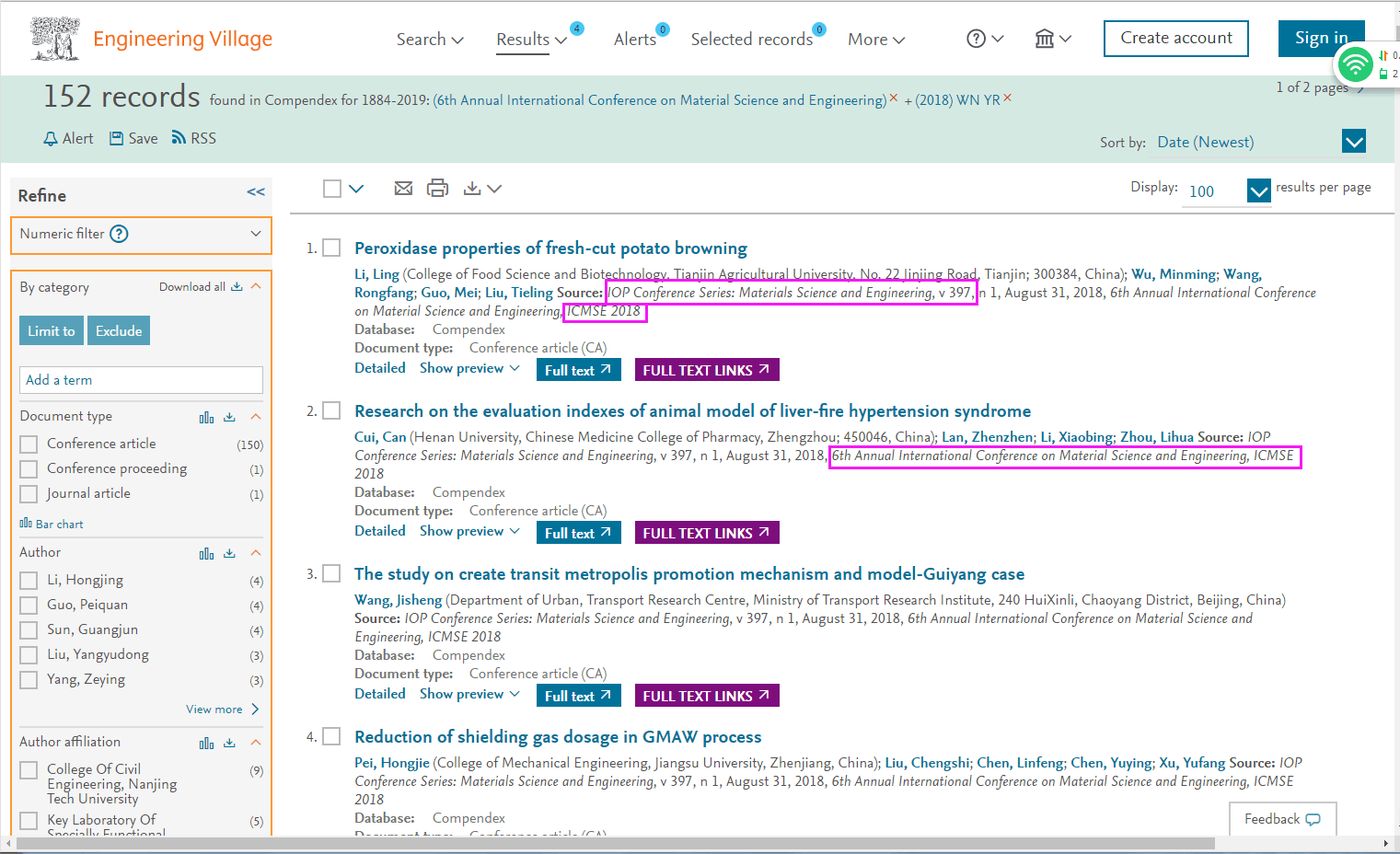Click the email envelope icon in results toolbar

click(403, 188)
